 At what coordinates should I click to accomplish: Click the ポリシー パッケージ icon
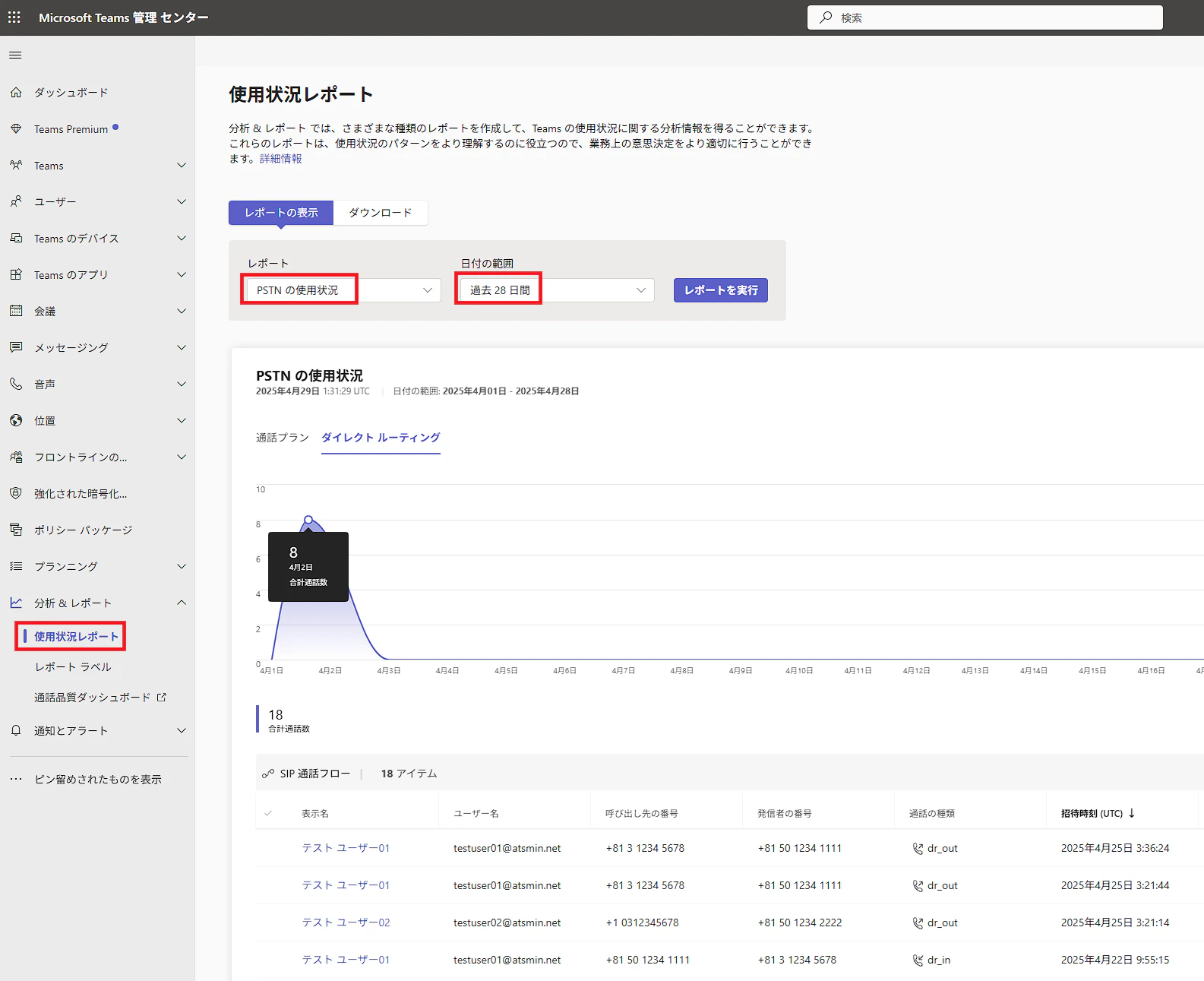coord(16,530)
